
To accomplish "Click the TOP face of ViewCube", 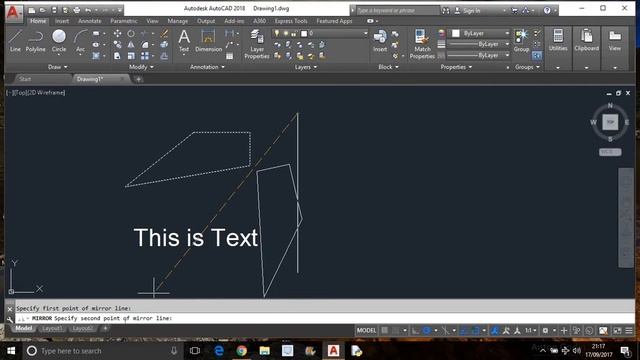I will 610,122.
